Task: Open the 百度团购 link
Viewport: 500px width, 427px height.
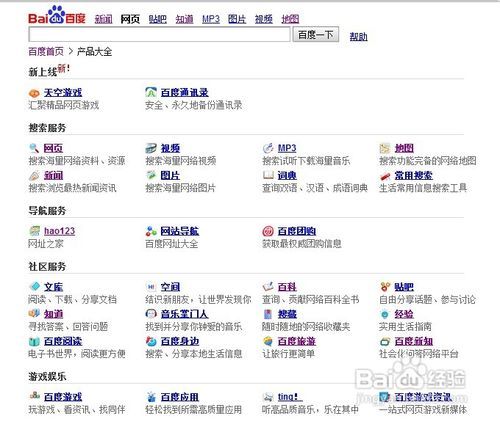Action: [297, 231]
